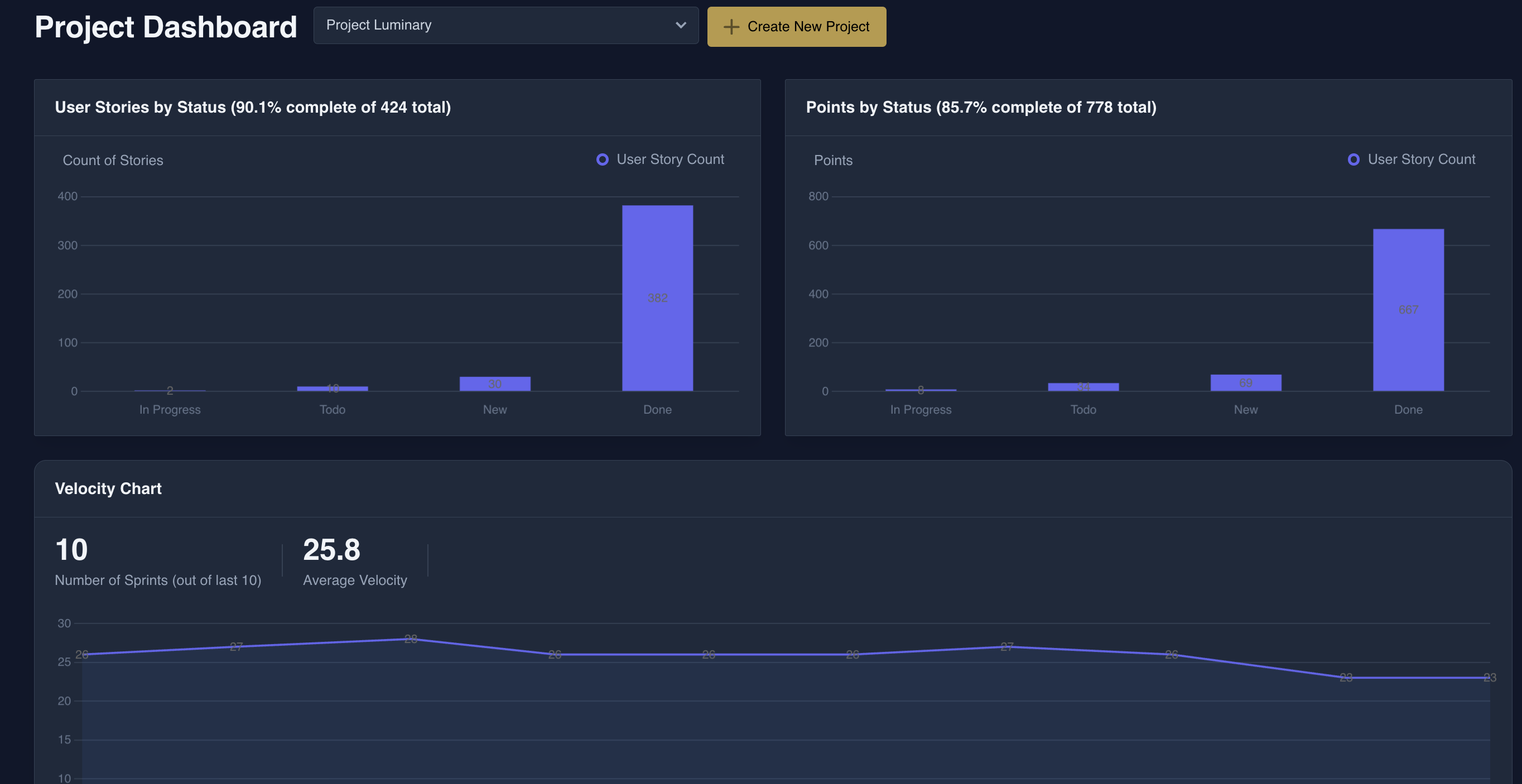Click the New bar with 30 stories
The image size is (1522, 784).
point(494,384)
